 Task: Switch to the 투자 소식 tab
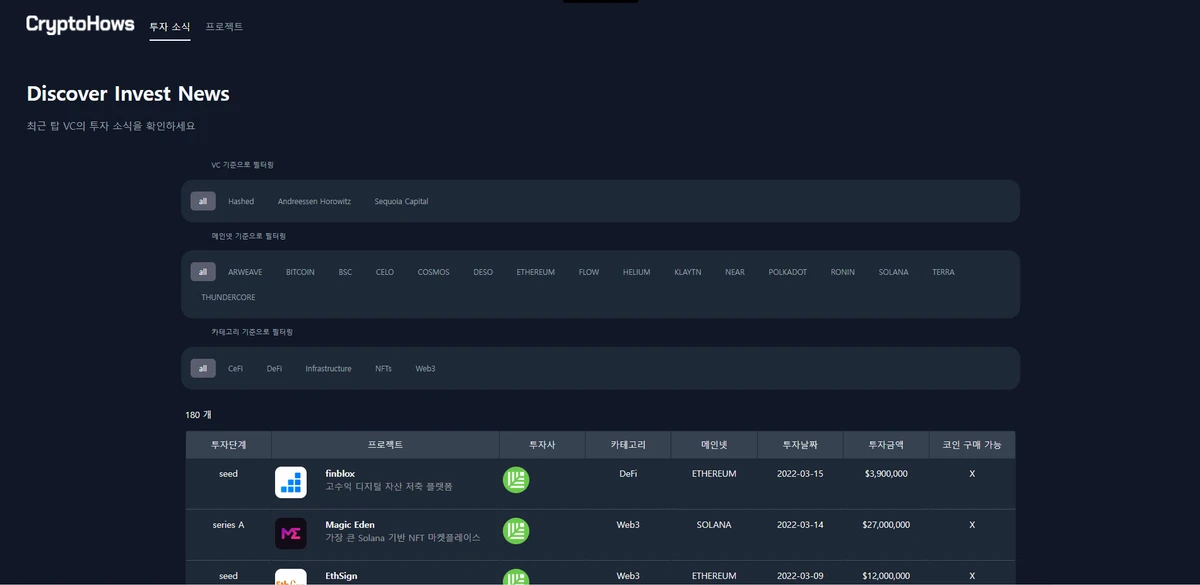(170, 27)
